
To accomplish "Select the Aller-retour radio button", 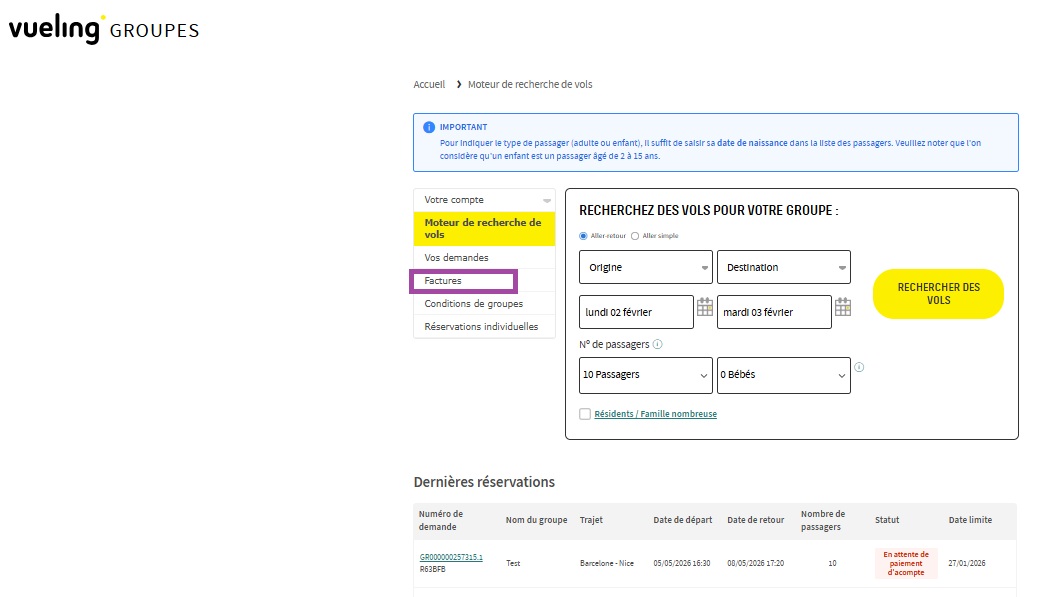I will [x=584, y=236].
